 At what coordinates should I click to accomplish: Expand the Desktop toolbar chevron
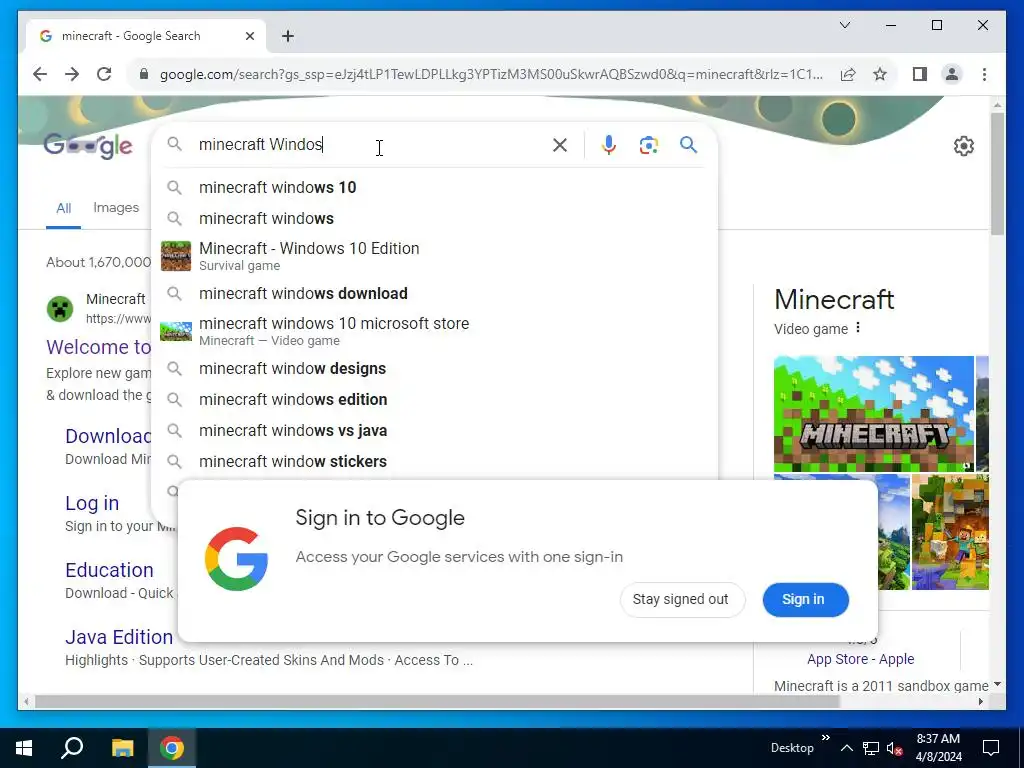825,738
